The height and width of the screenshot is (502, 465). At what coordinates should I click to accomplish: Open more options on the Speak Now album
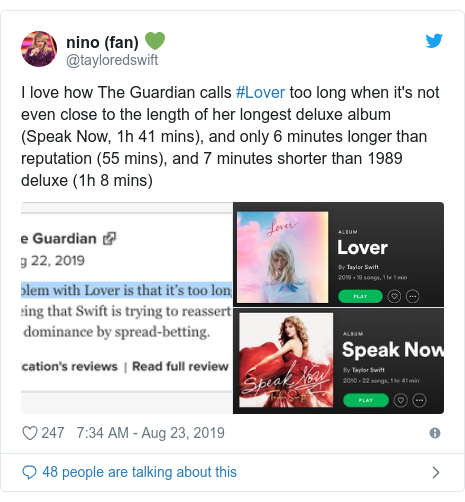pos(419,400)
